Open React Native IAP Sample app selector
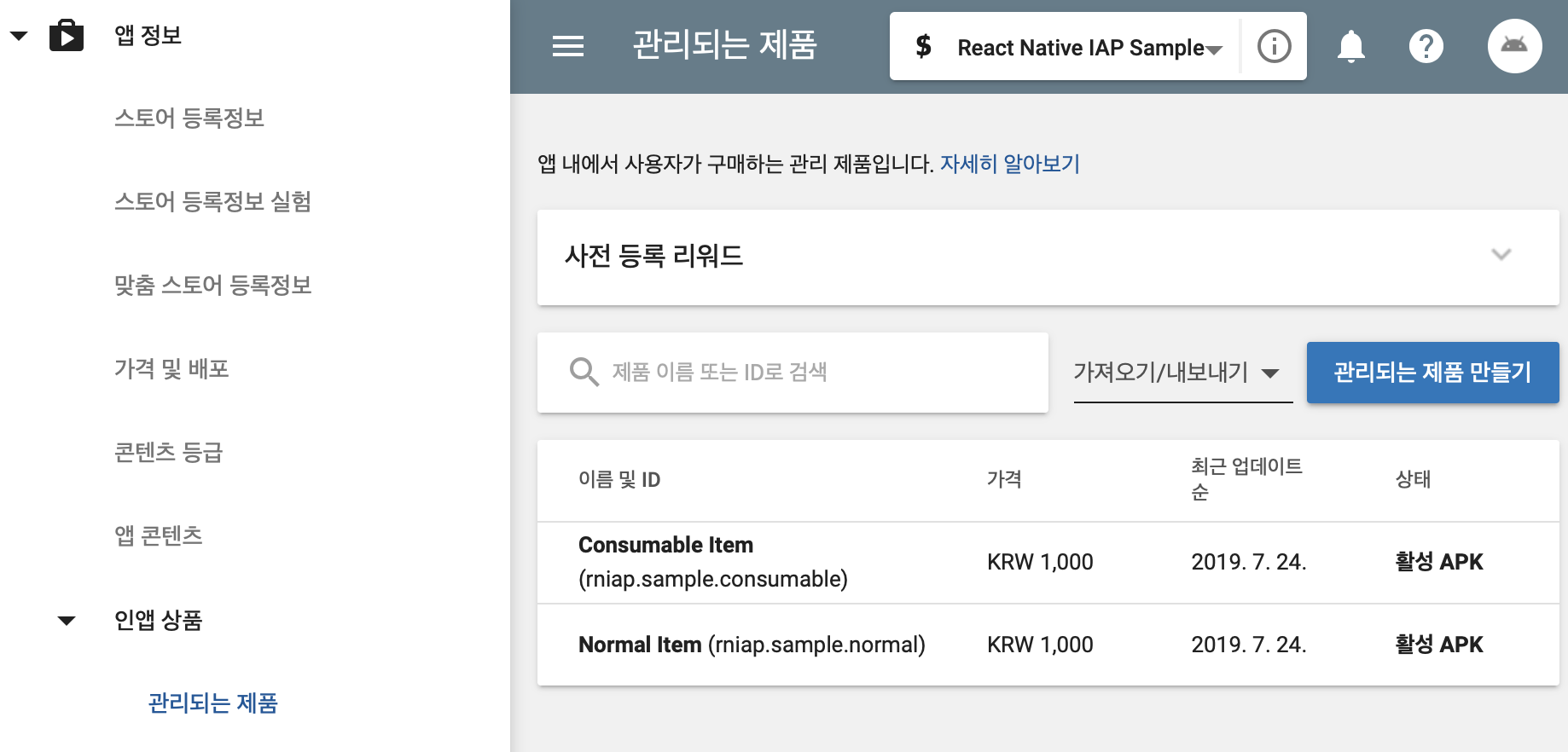Viewport: 1568px width, 752px height. [x=1089, y=48]
